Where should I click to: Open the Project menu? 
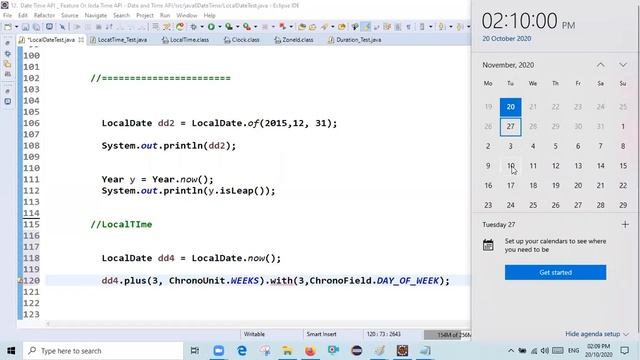point(145,16)
